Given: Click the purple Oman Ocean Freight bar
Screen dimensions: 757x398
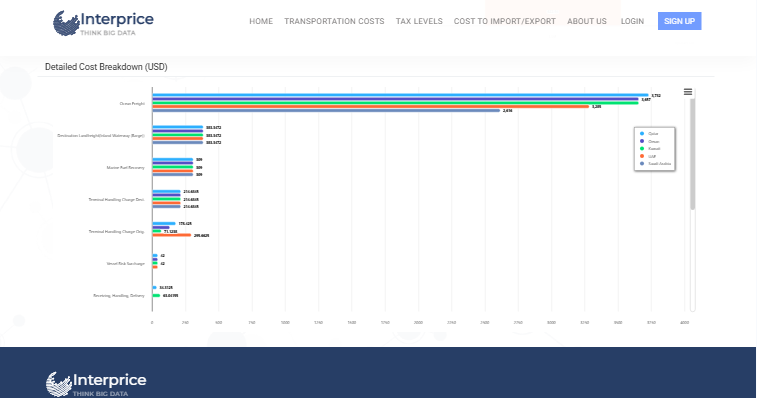Looking at the screenshot, I should pos(395,99).
